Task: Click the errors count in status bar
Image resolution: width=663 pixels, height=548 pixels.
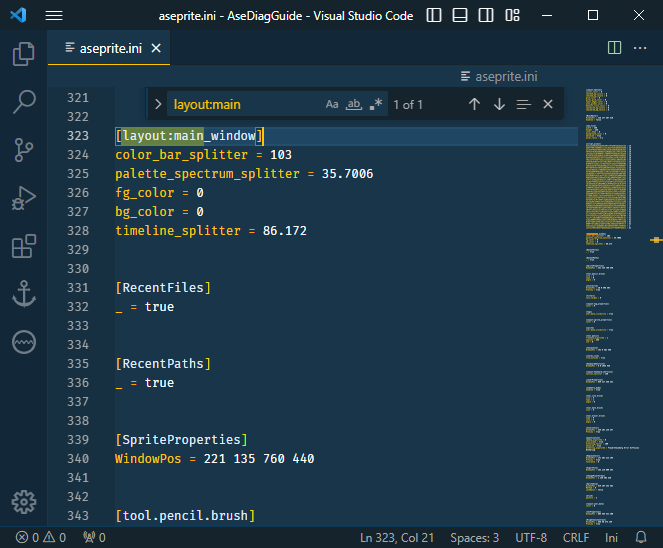Action: [27, 537]
